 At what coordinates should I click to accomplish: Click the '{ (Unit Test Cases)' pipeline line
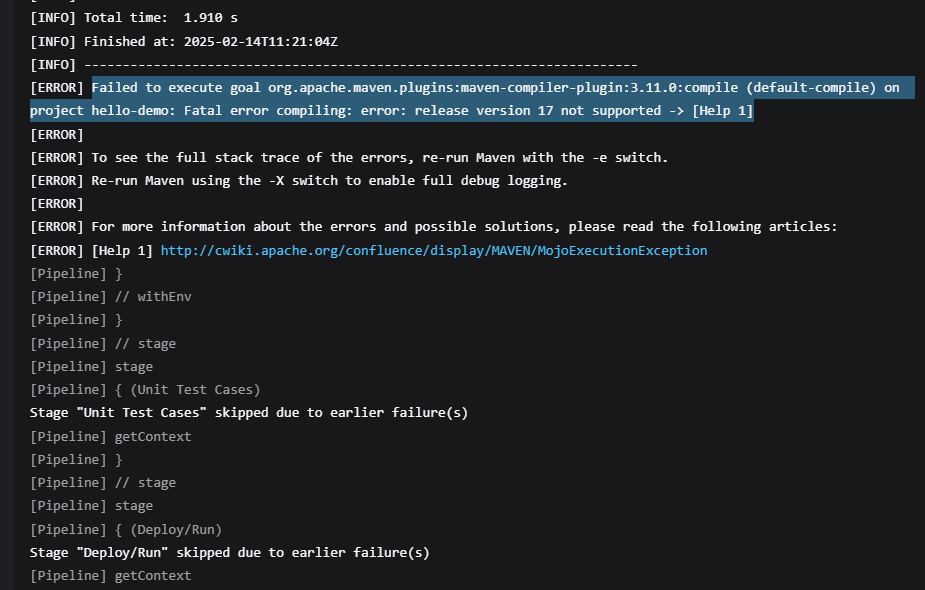click(x=145, y=389)
